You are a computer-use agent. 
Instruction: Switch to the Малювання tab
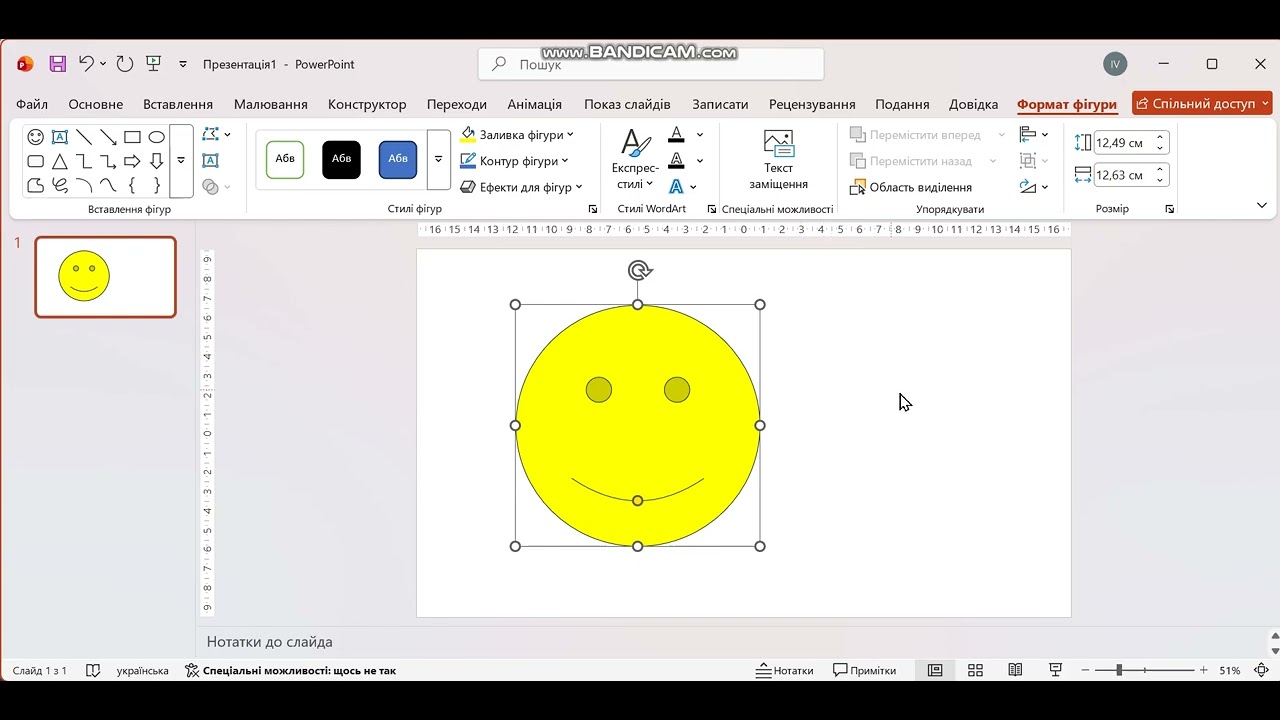[x=270, y=104]
